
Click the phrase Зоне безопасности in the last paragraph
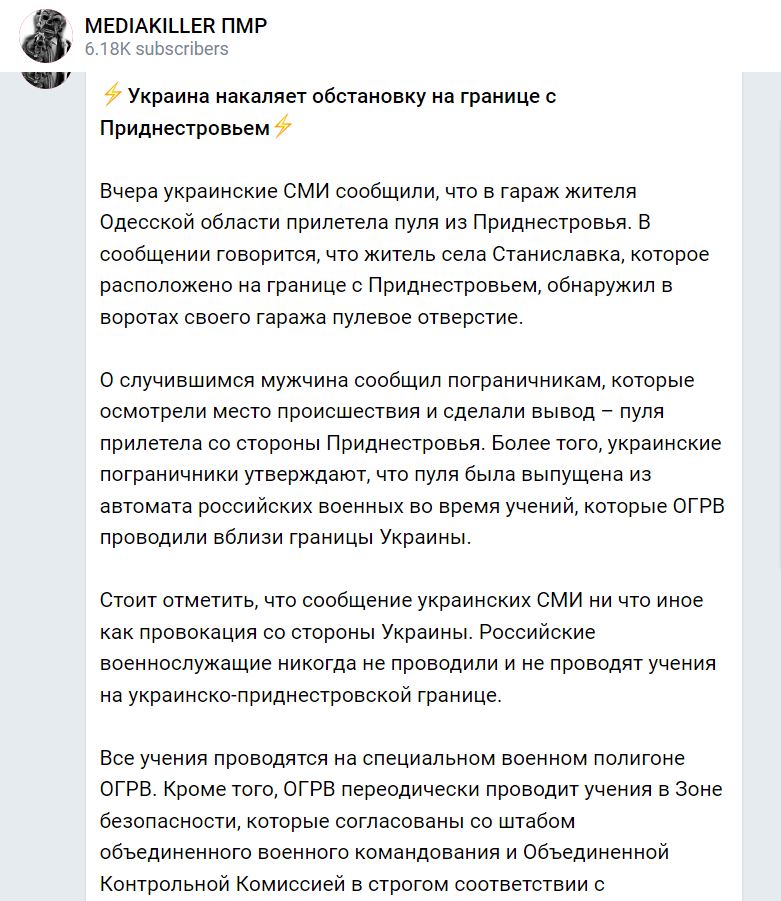pos(411,804)
